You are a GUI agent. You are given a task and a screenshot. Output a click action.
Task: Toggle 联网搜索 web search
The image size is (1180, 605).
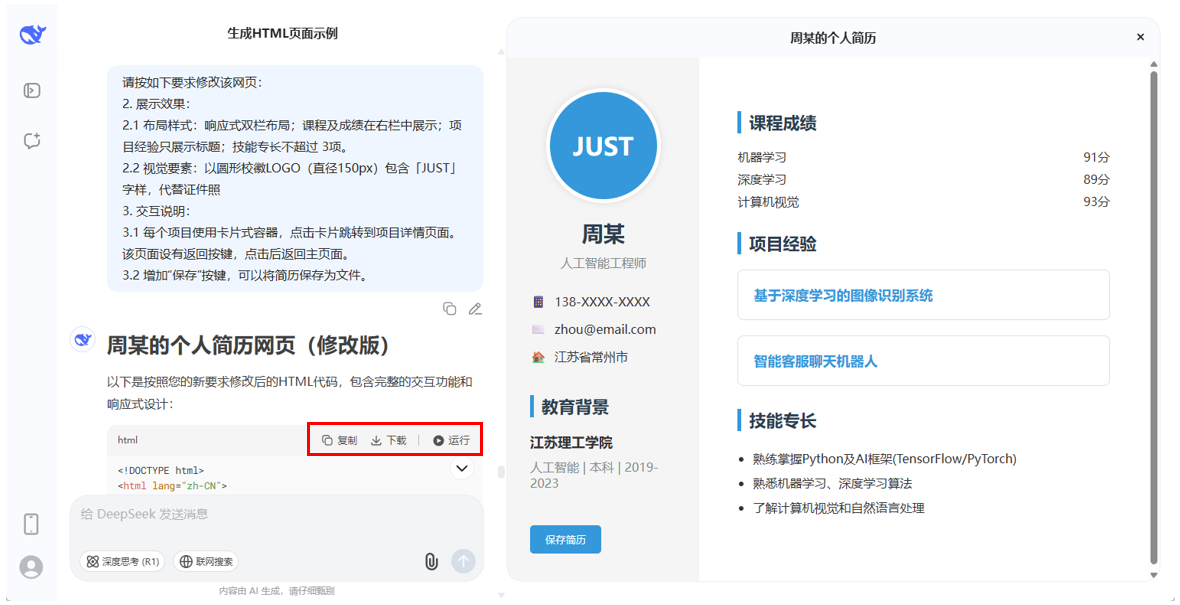(206, 561)
